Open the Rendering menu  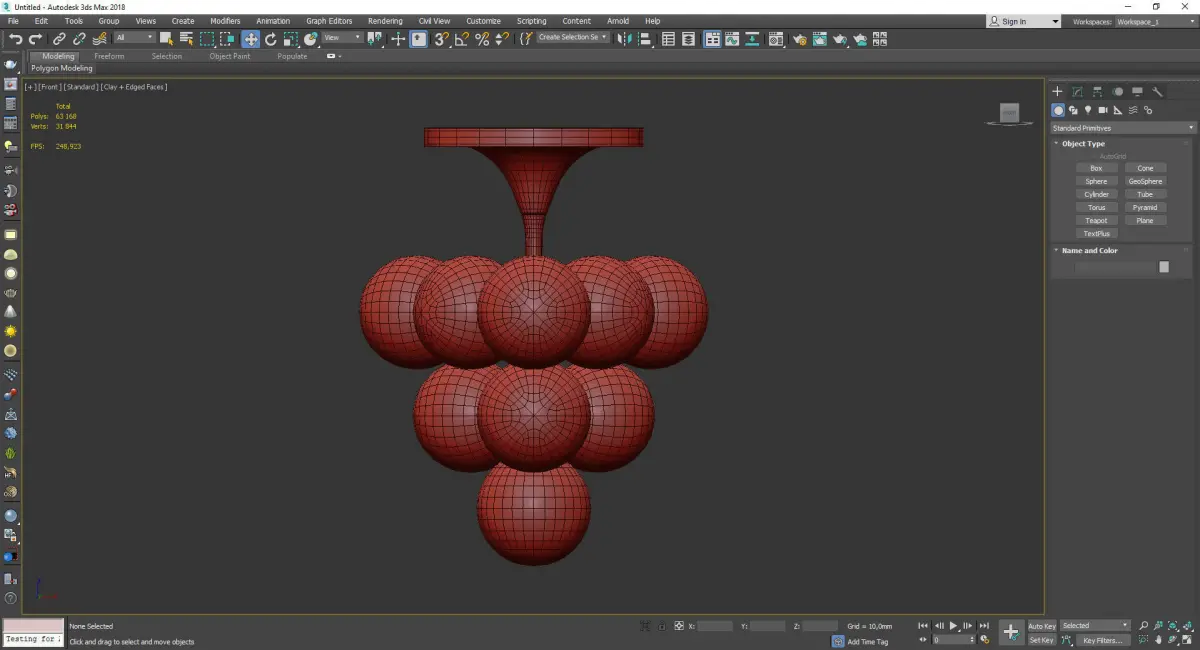coord(385,21)
